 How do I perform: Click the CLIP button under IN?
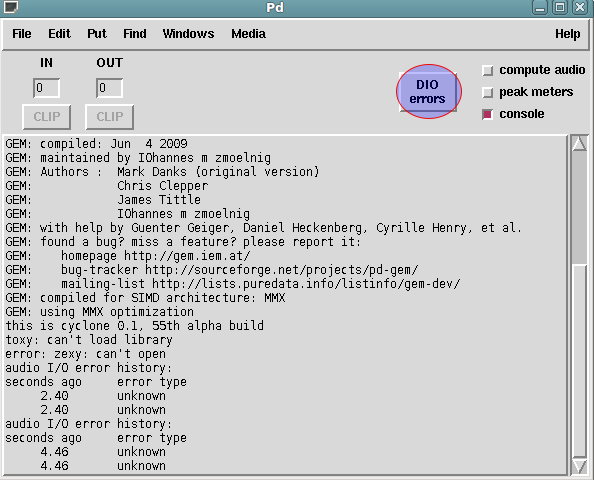click(47, 117)
